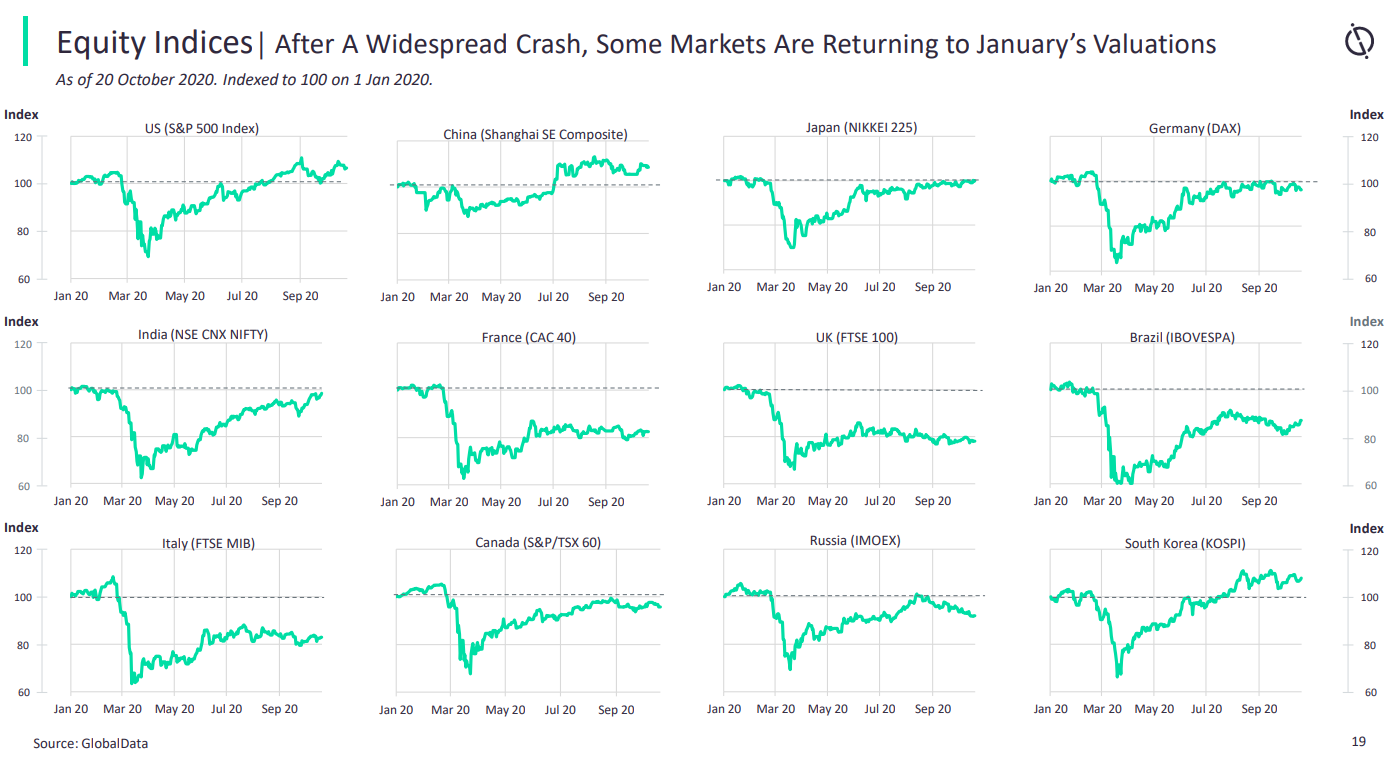Select the Russia (IMOEX) chart title
Viewport: 1393px width, 770px height.
(x=855, y=541)
